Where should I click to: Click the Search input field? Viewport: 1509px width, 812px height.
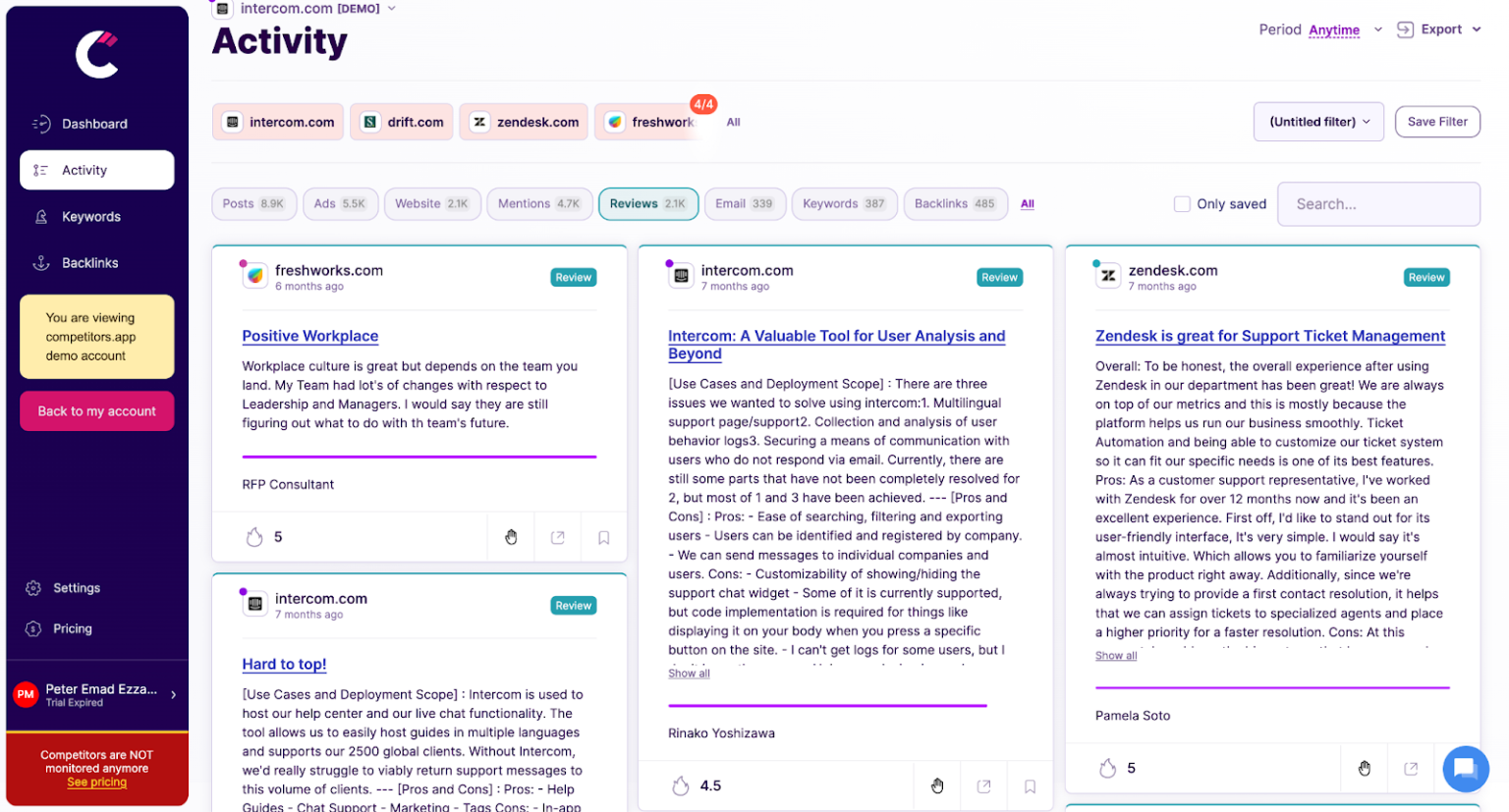tap(1377, 204)
